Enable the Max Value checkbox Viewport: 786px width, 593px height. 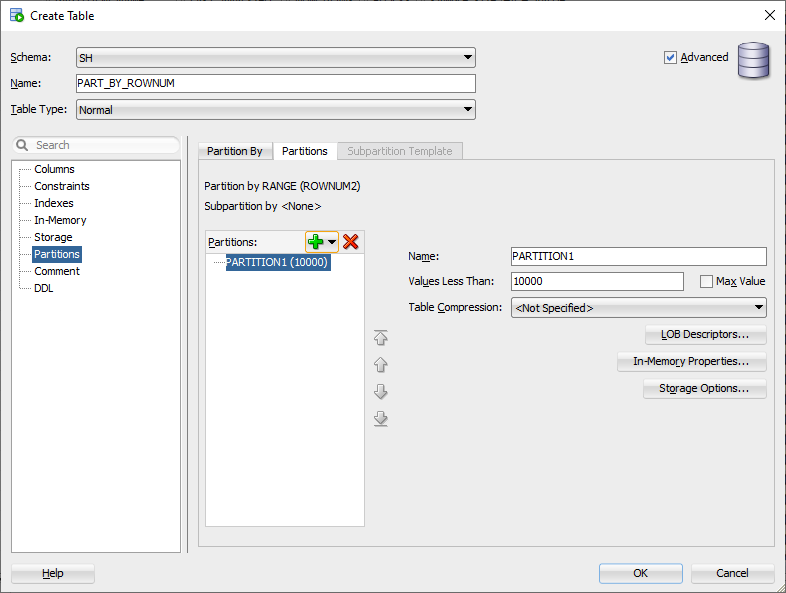(x=706, y=282)
